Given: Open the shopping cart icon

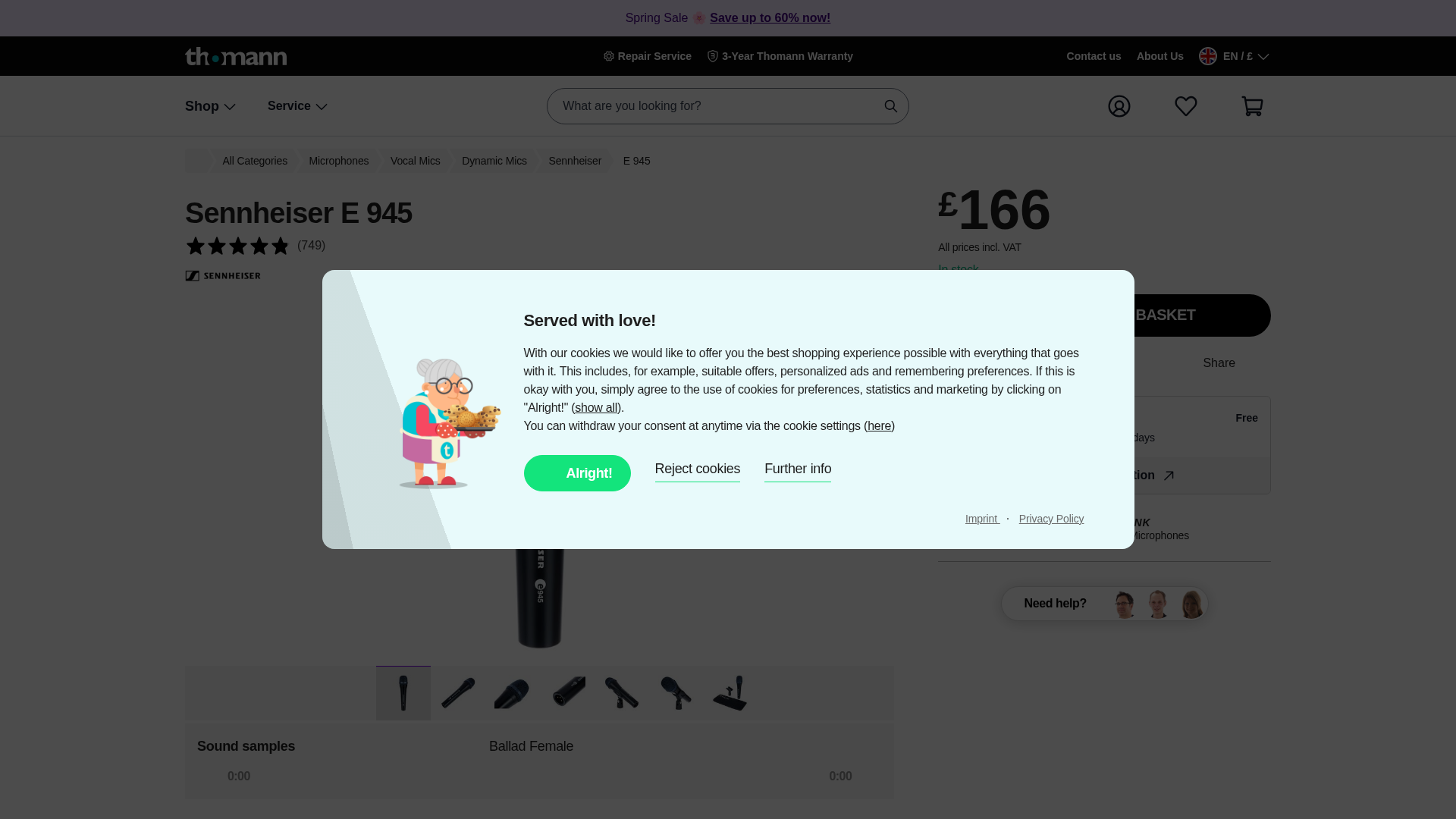Looking at the screenshot, I should [x=1252, y=106].
